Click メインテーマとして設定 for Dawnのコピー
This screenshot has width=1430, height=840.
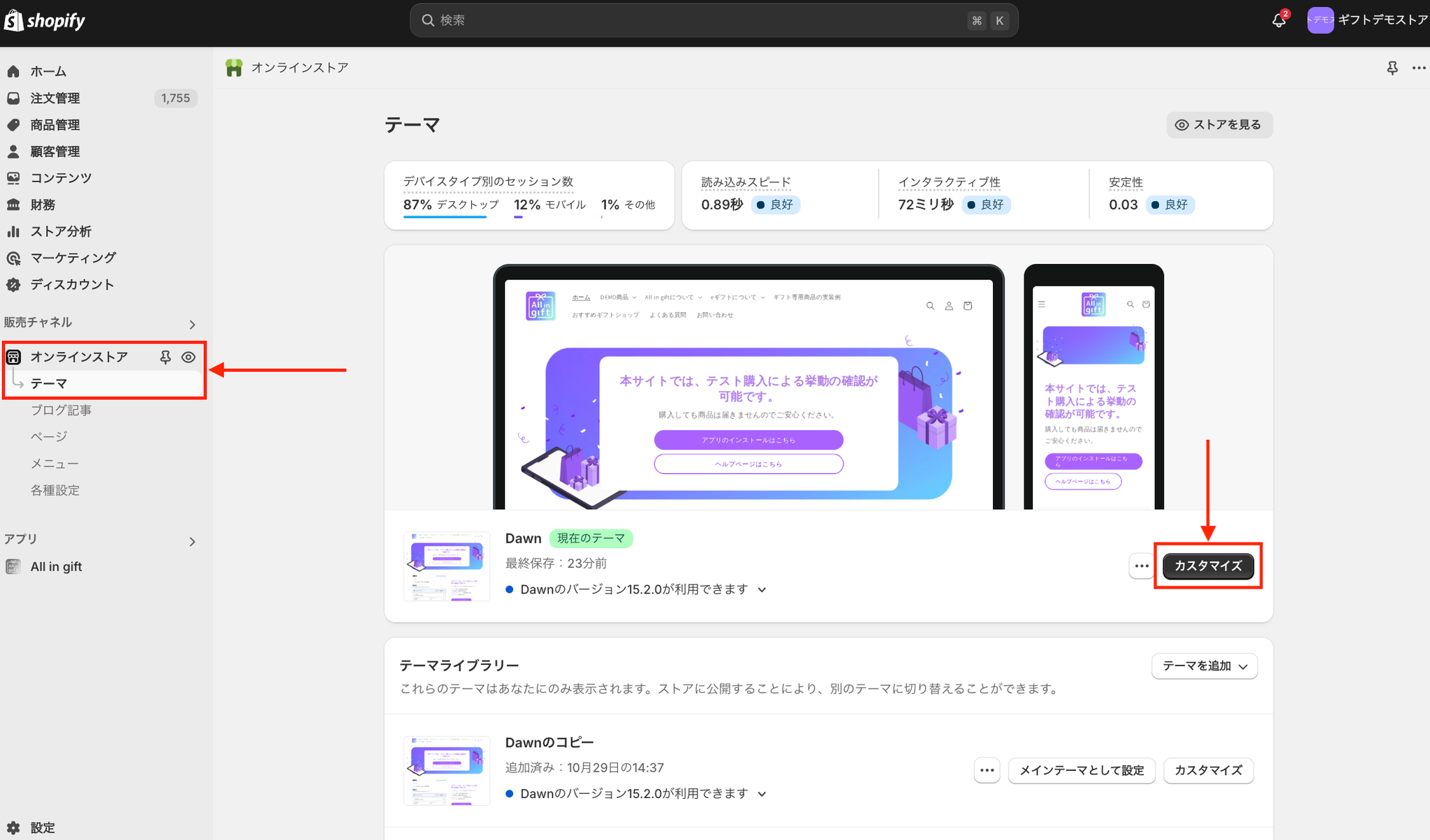[1081, 770]
